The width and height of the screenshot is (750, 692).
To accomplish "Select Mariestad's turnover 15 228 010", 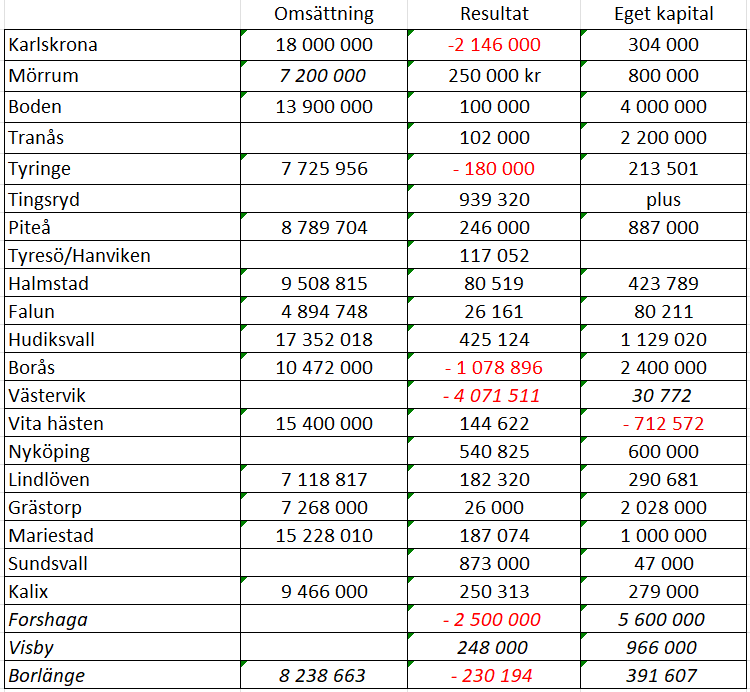I will point(324,535).
